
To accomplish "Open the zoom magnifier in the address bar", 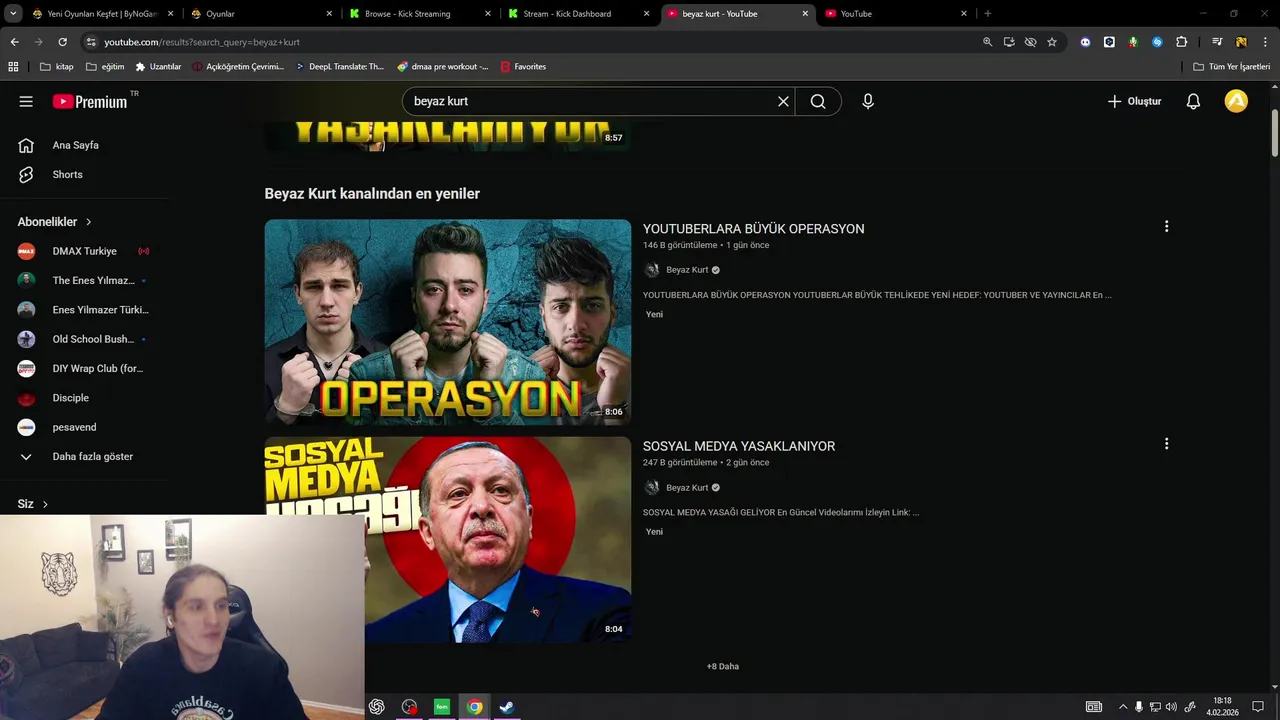I will pyautogui.click(x=987, y=42).
